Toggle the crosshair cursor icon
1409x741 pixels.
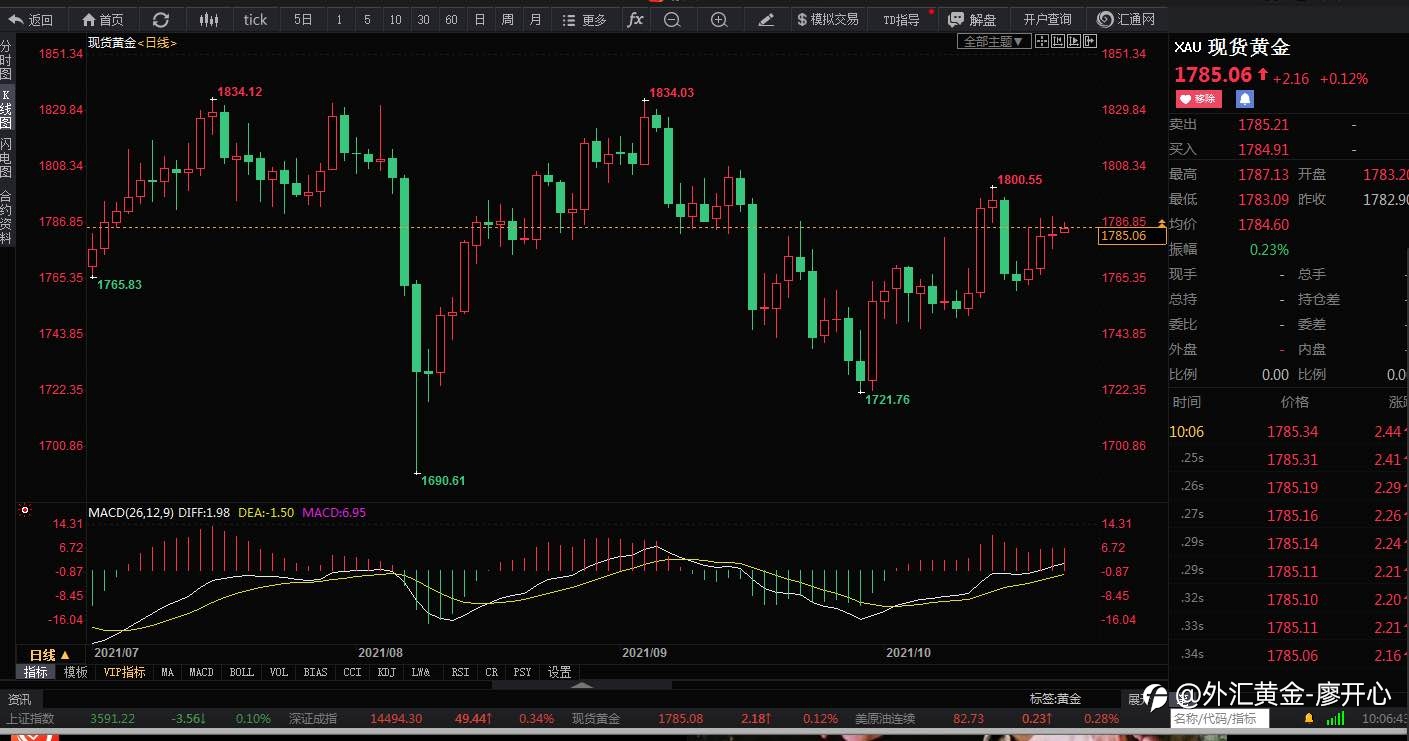click(x=1042, y=41)
